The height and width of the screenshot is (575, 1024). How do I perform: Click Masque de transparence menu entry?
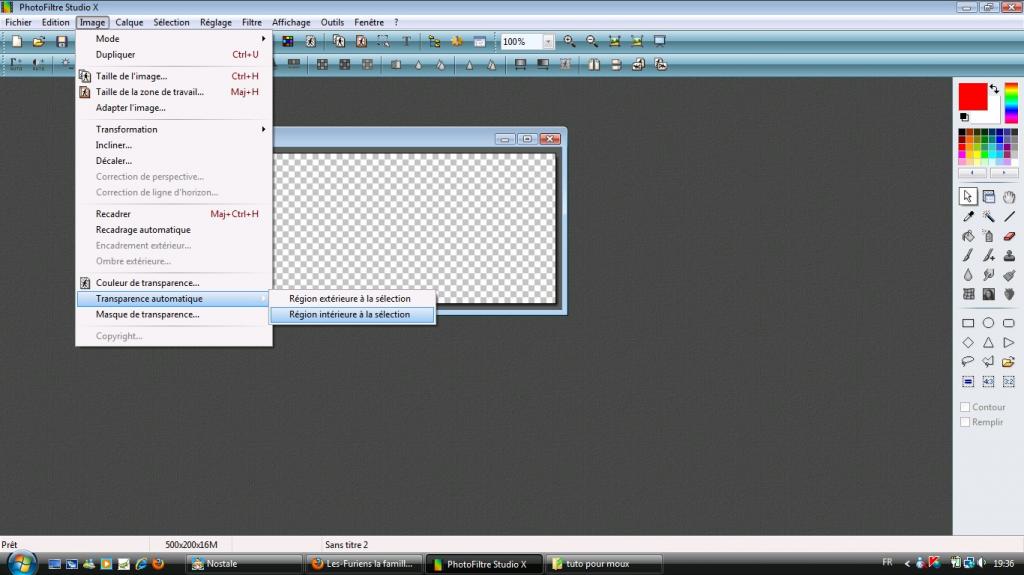pos(174,314)
